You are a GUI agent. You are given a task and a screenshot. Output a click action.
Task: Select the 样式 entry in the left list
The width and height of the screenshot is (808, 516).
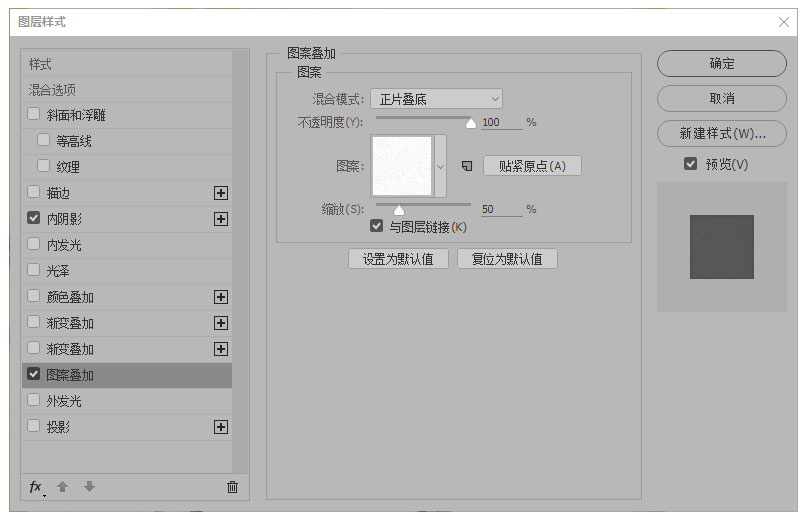click(127, 64)
